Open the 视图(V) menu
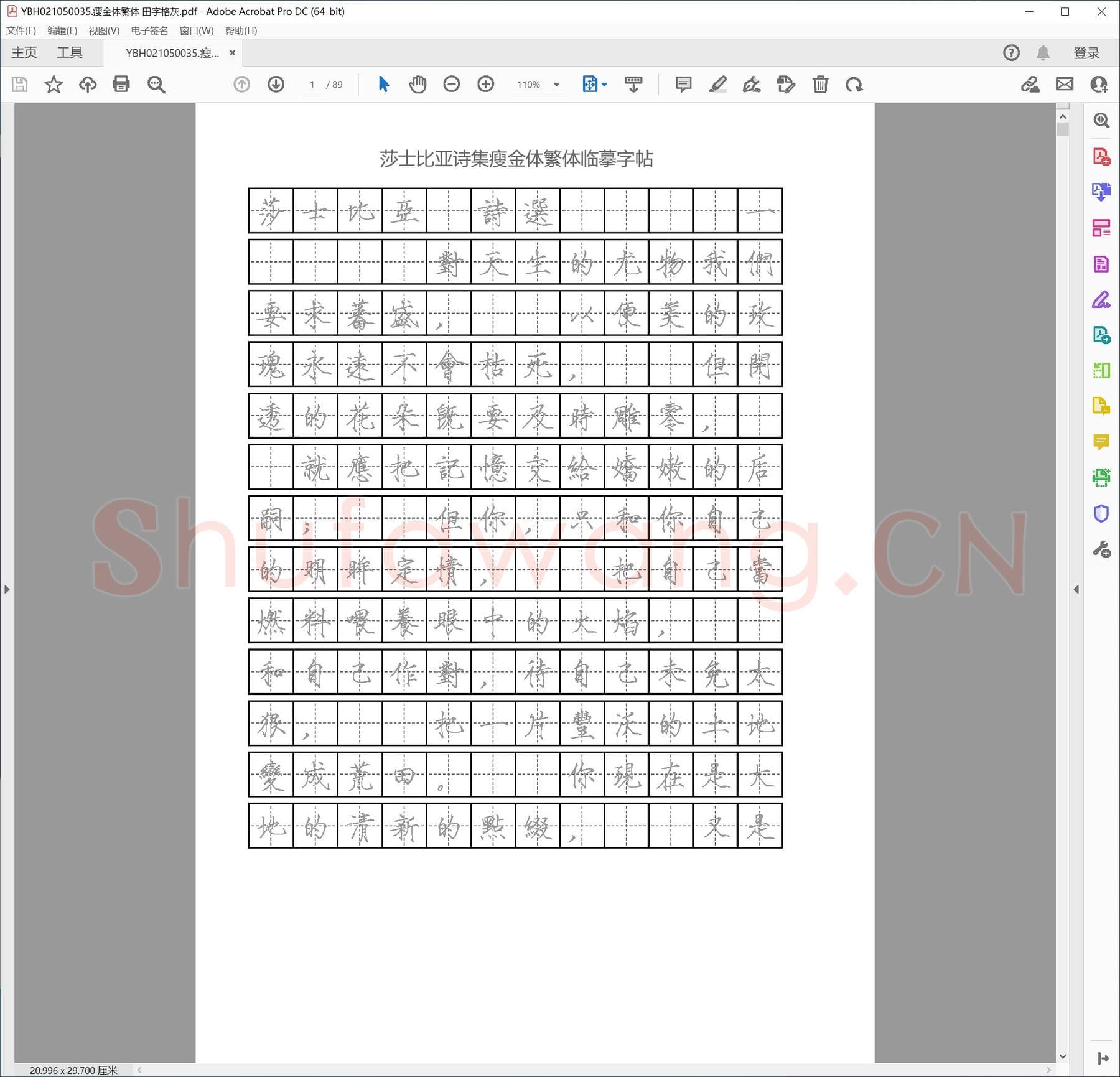The image size is (1120, 1077). click(104, 30)
